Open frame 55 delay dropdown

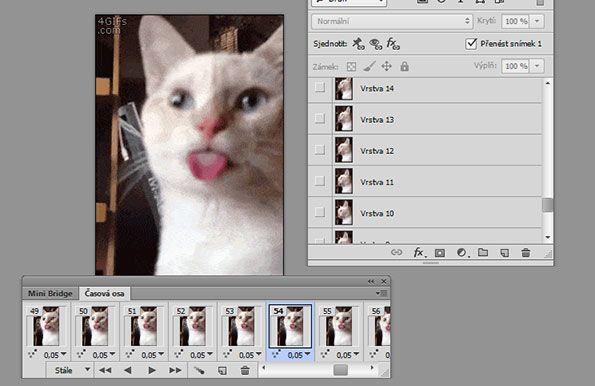tap(356, 354)
